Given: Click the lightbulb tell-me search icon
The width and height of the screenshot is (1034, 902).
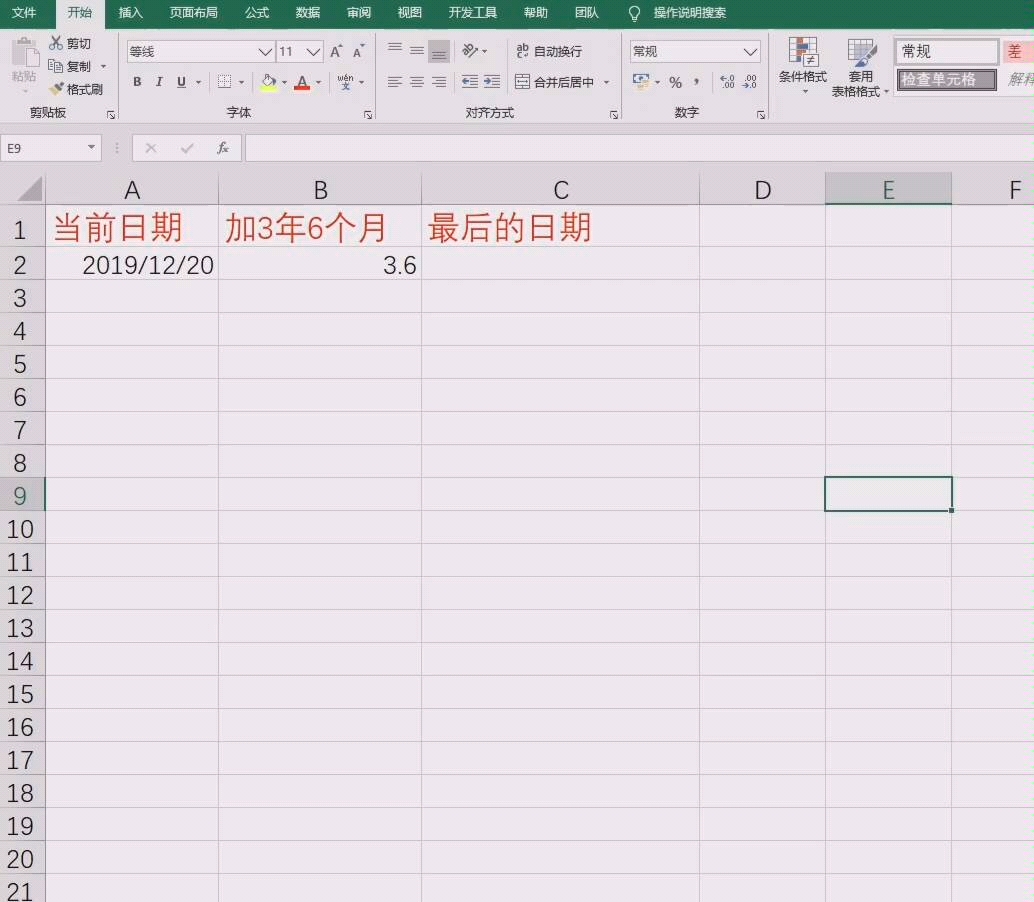Looking at the screenshot, I should [634, 13].
